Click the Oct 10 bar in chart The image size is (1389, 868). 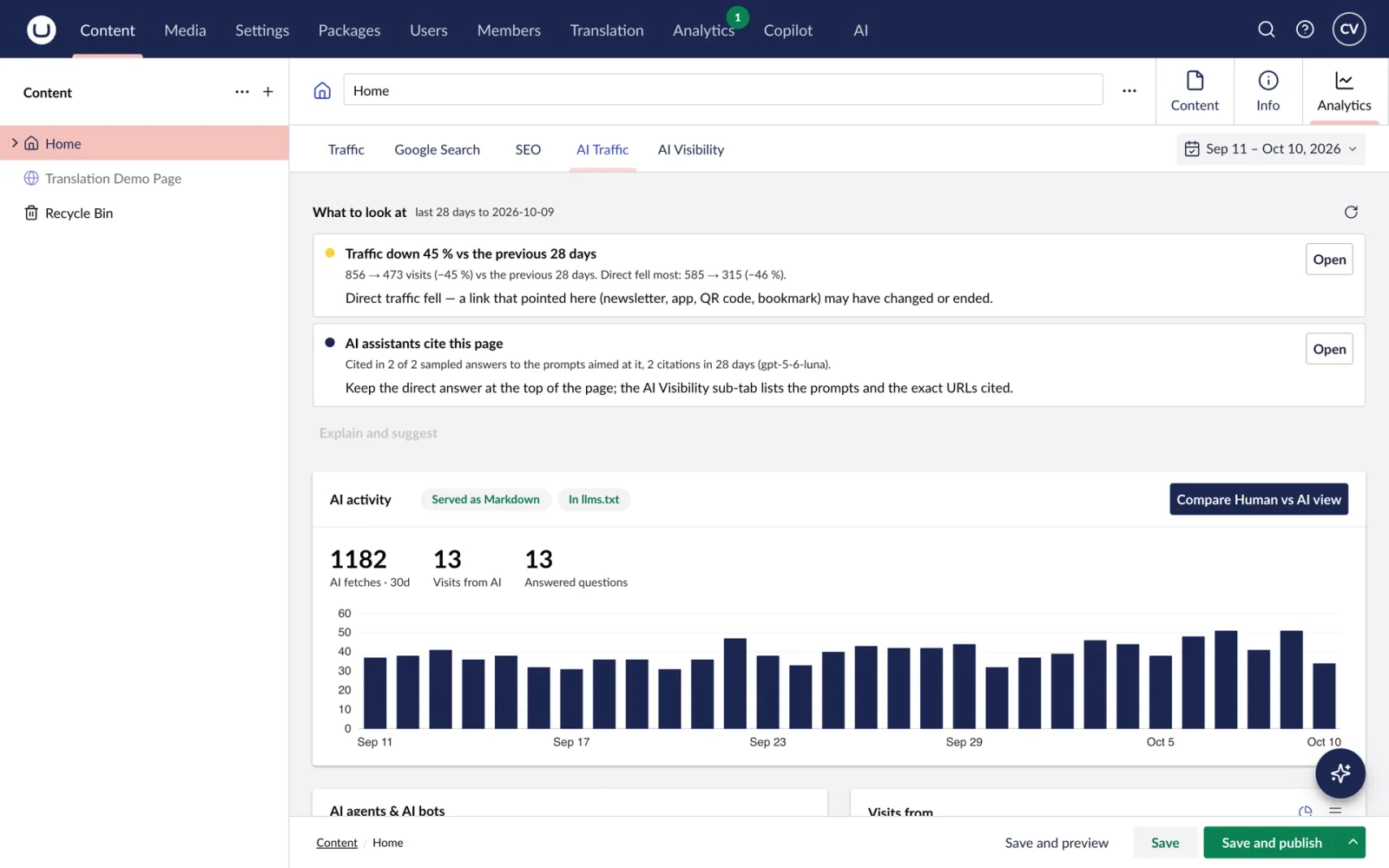pyautogui.click(x=1324, y=695)
